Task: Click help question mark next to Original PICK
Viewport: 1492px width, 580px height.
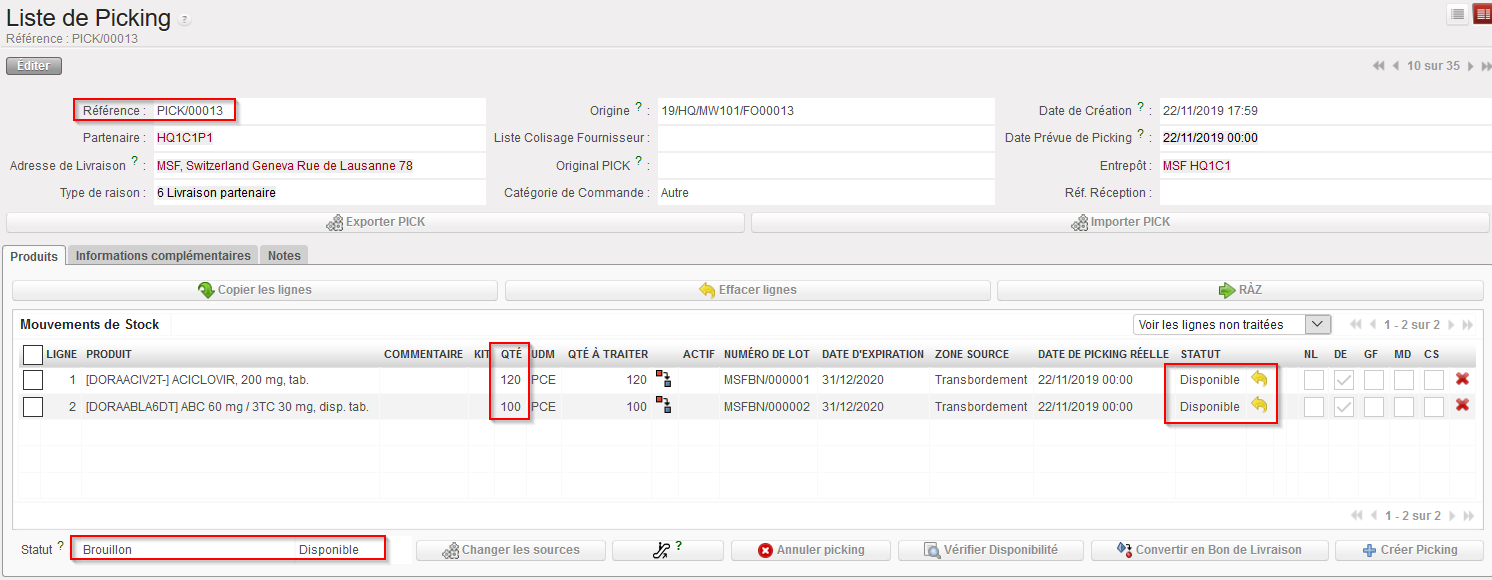Action: coord(638,160)
